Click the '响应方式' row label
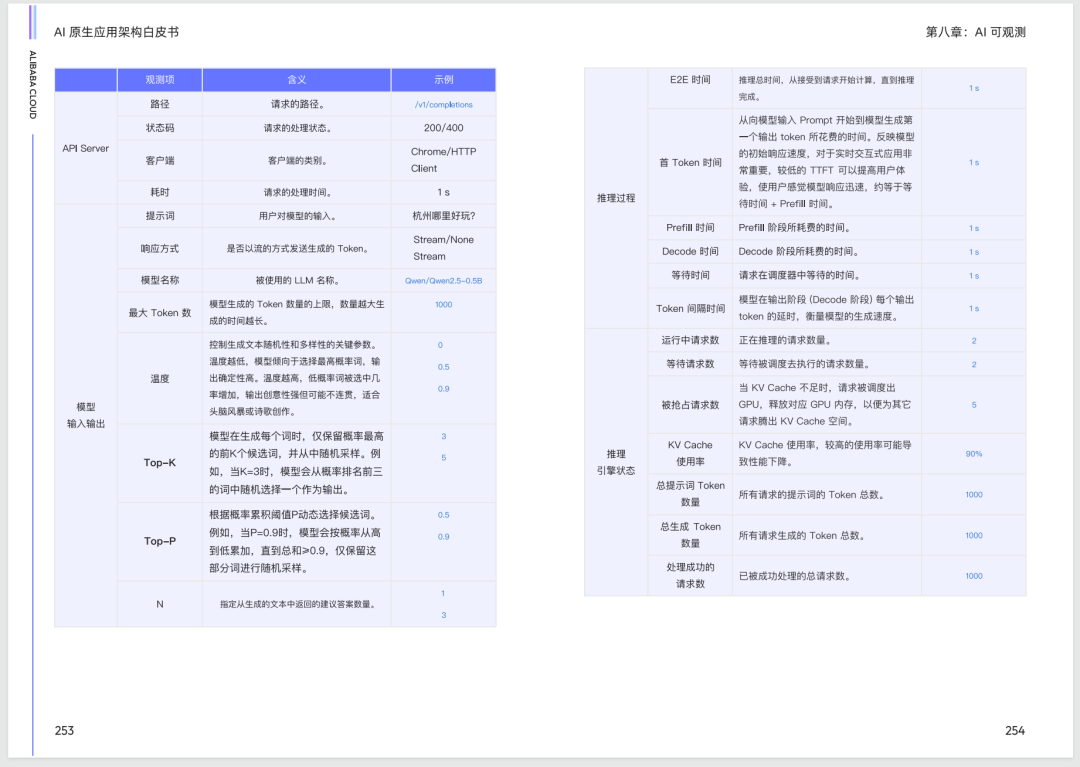 click(160, 249)
